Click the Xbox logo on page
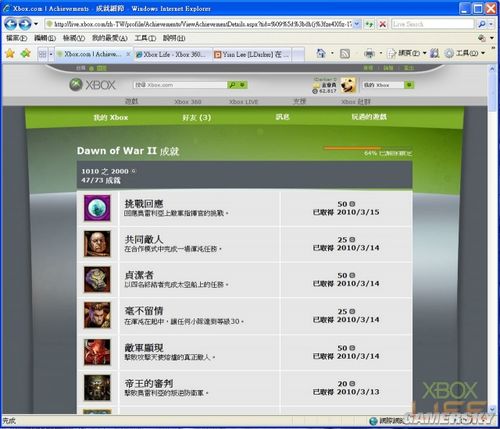The width and height of the screenshot is (500, 429). tap(92, 85)
